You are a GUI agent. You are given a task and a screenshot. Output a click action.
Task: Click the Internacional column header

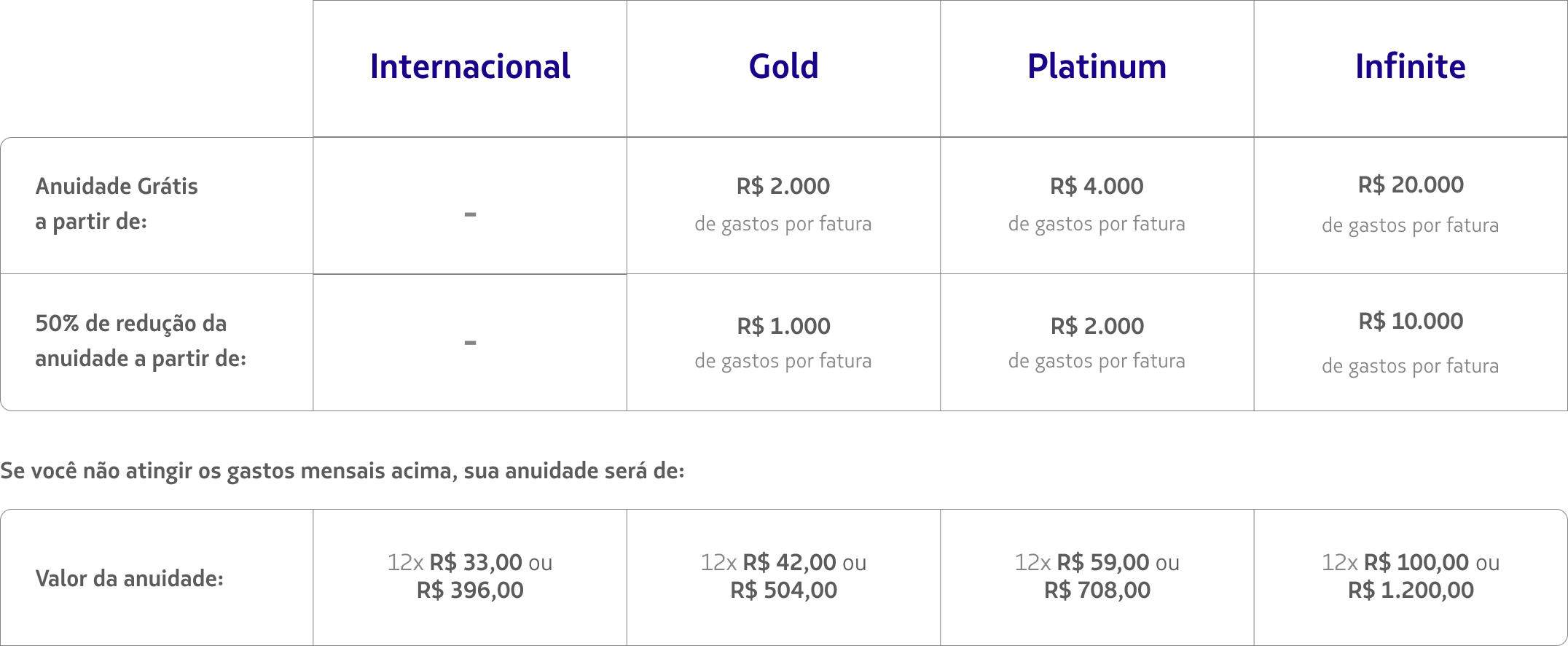[470, 66]
